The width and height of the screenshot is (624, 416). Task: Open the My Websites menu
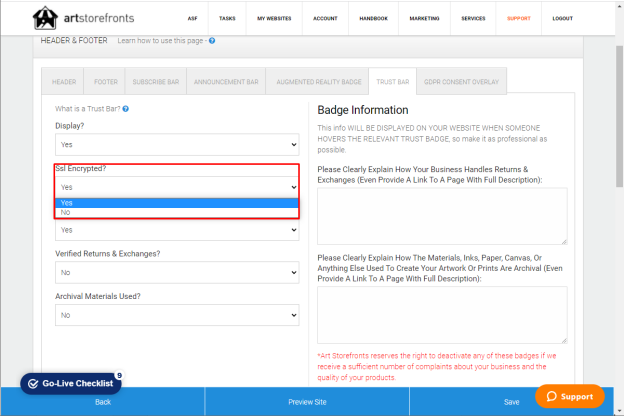tap(274, 18)
